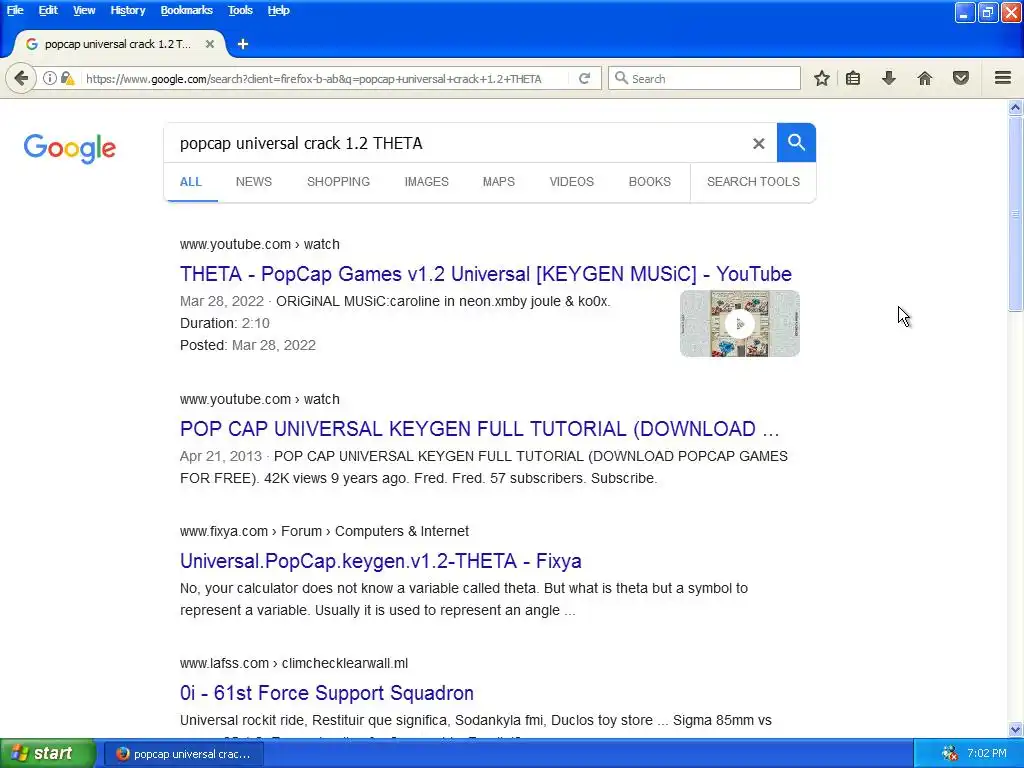
Task: Open the View menu
Action: 84,10
